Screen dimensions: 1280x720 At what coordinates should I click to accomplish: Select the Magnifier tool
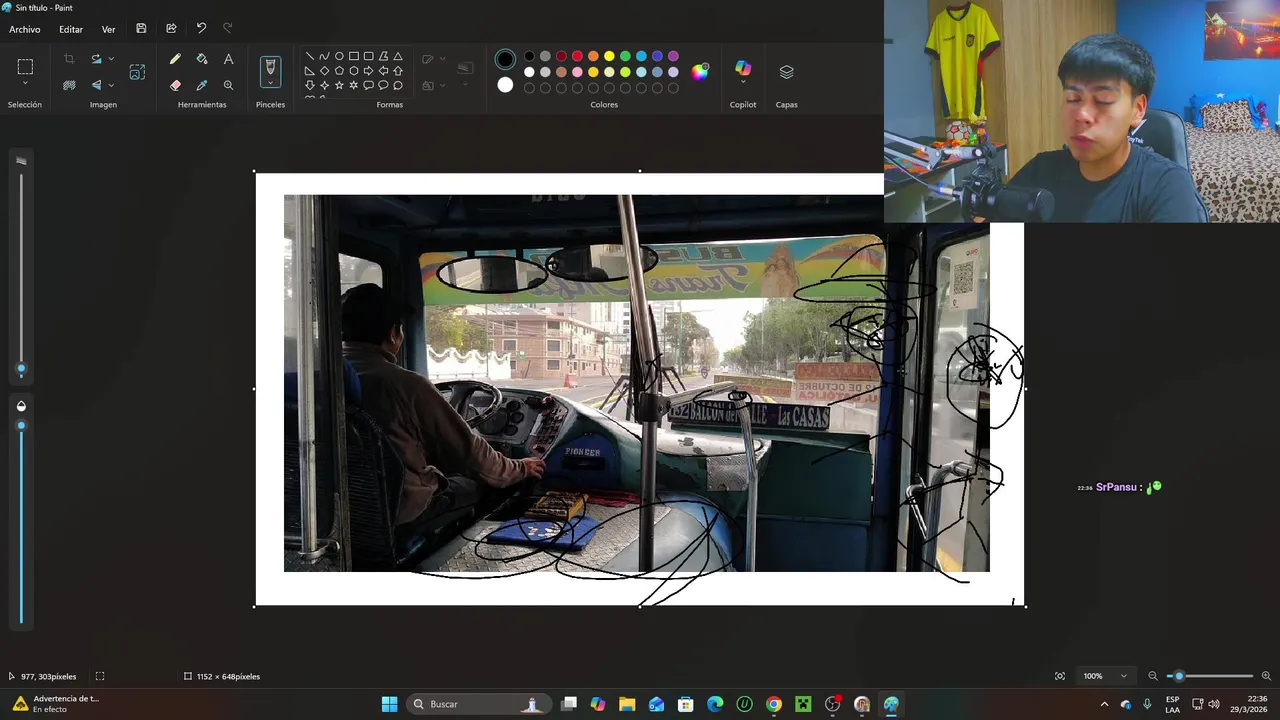pos(228,85)
